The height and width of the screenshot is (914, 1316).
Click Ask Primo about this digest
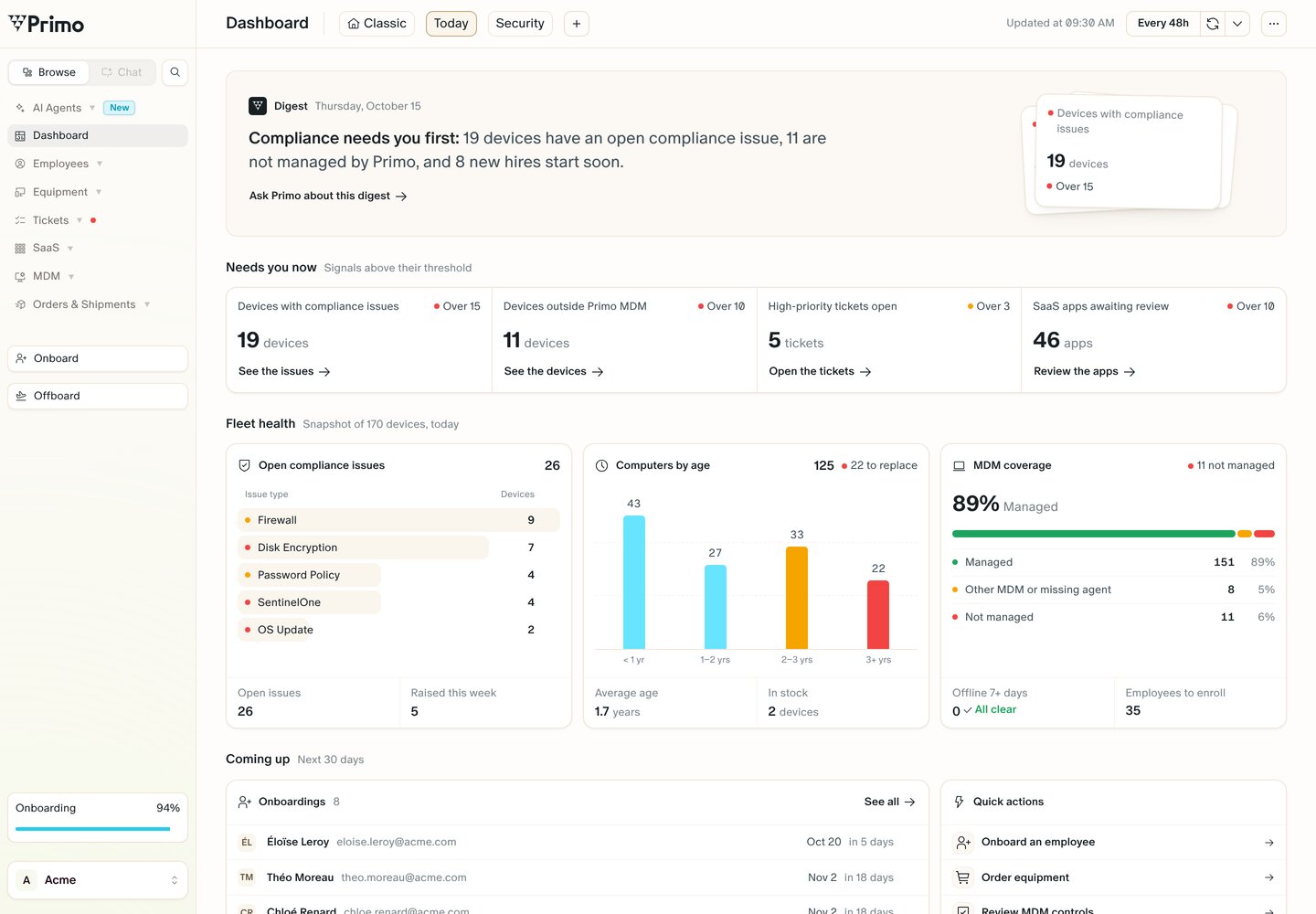pos(328,196)
